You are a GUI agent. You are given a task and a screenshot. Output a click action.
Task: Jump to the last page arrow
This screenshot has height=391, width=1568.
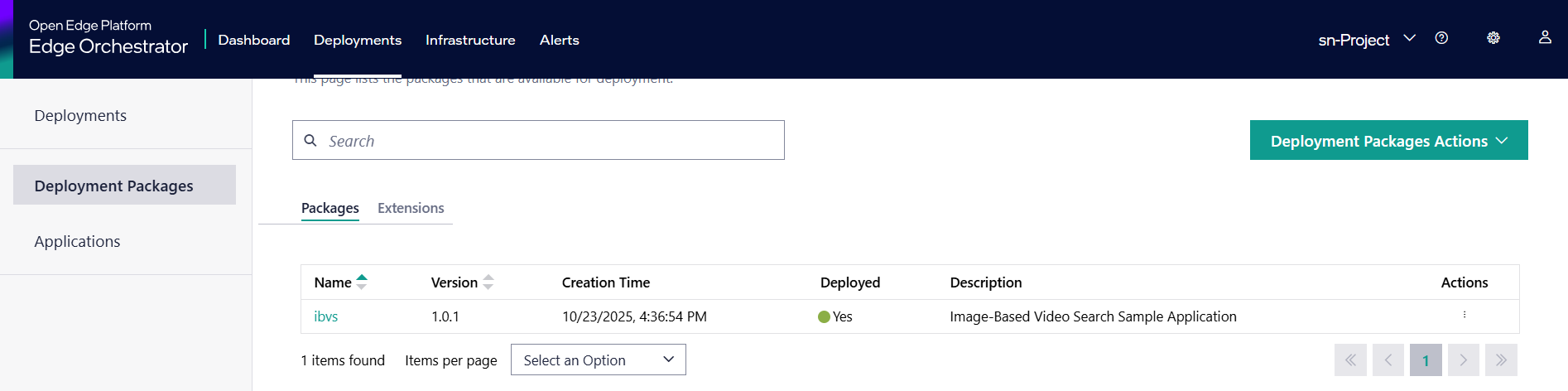(x=1501, y=360)
